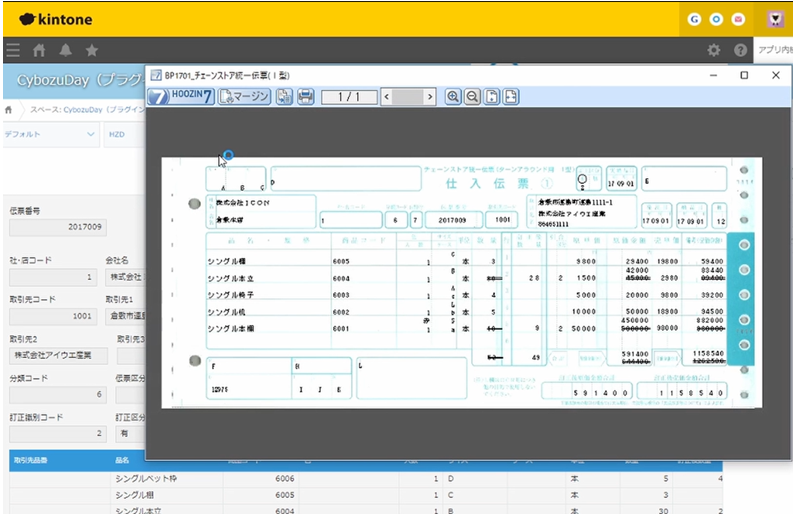The height and width of the screenshot is (518, 795).
Task: Click the アプリ内 search field
Action: click(x=773, y=50)
